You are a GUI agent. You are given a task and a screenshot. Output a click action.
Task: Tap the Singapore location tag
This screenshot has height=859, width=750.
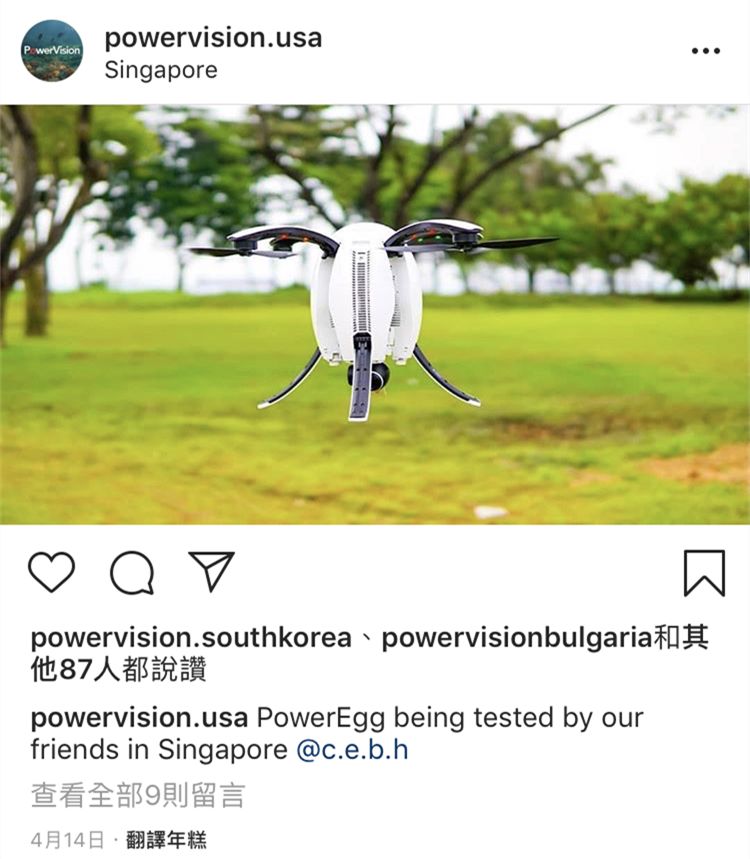pos(161,70)
